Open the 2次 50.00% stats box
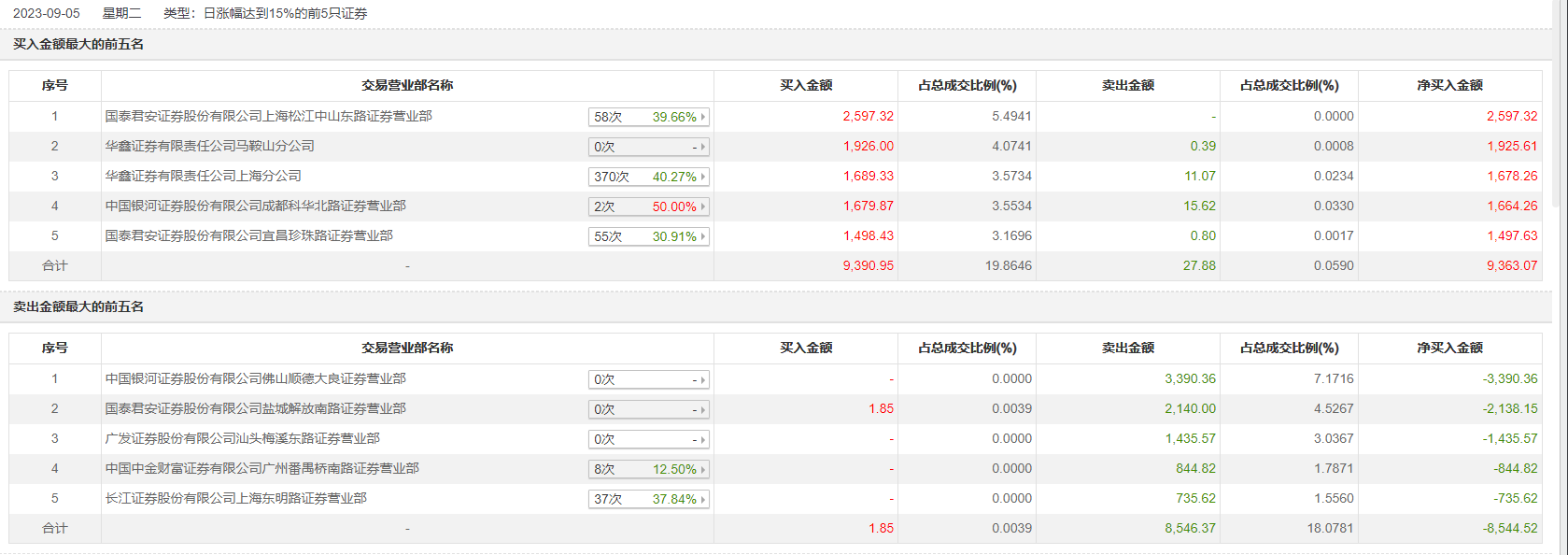 648,207
